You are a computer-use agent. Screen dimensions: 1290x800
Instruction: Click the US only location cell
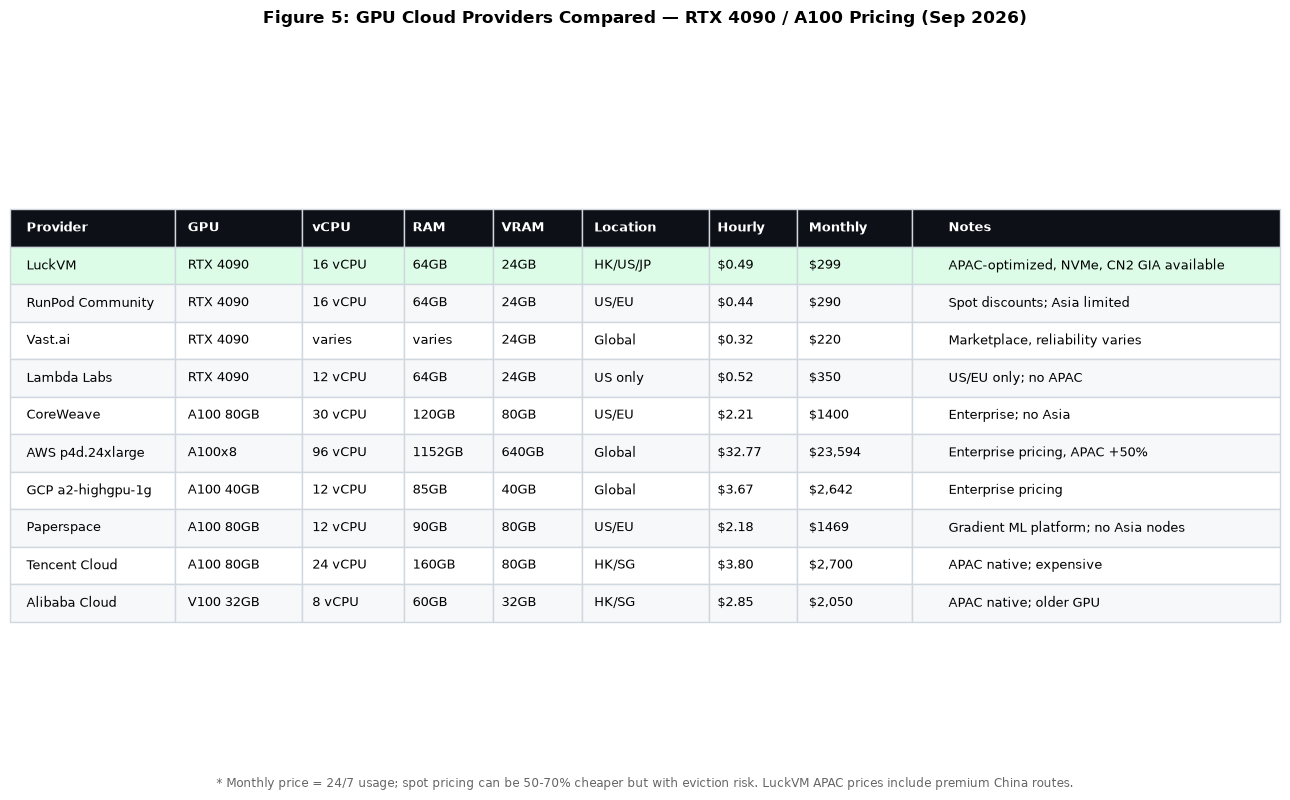click(646, 378)
